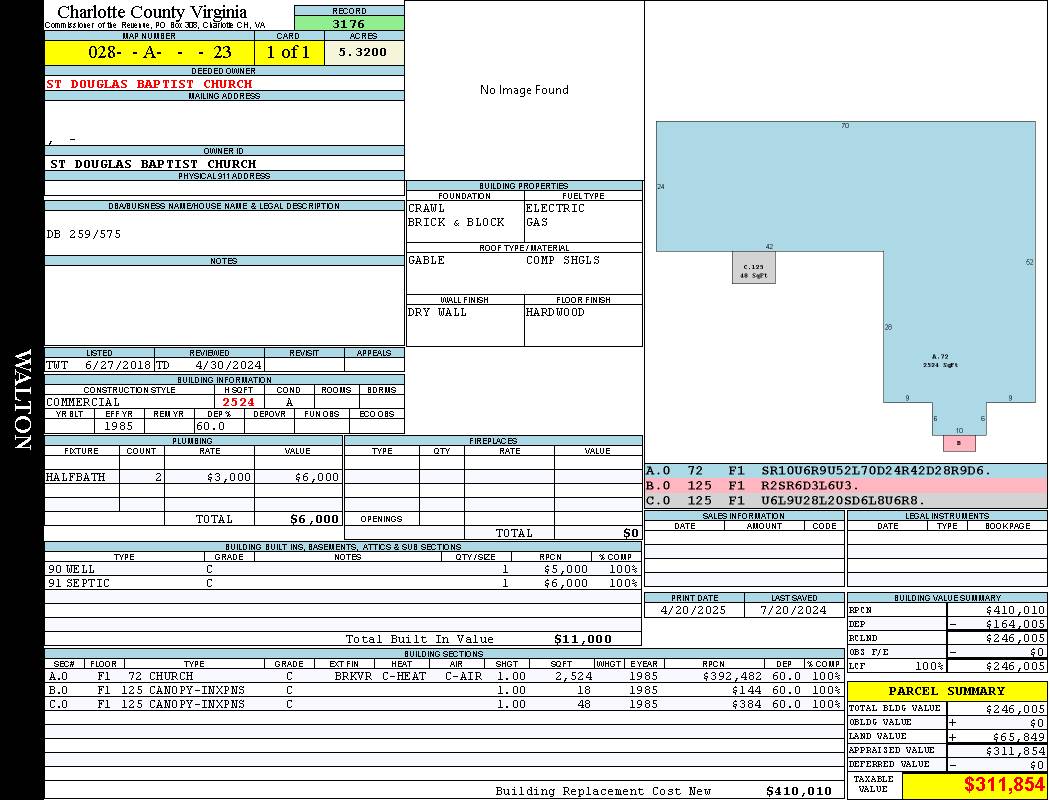Viewport: 1050px width, 800px height.
Task: Click the land value $65,849
Action: point(1019,737)
